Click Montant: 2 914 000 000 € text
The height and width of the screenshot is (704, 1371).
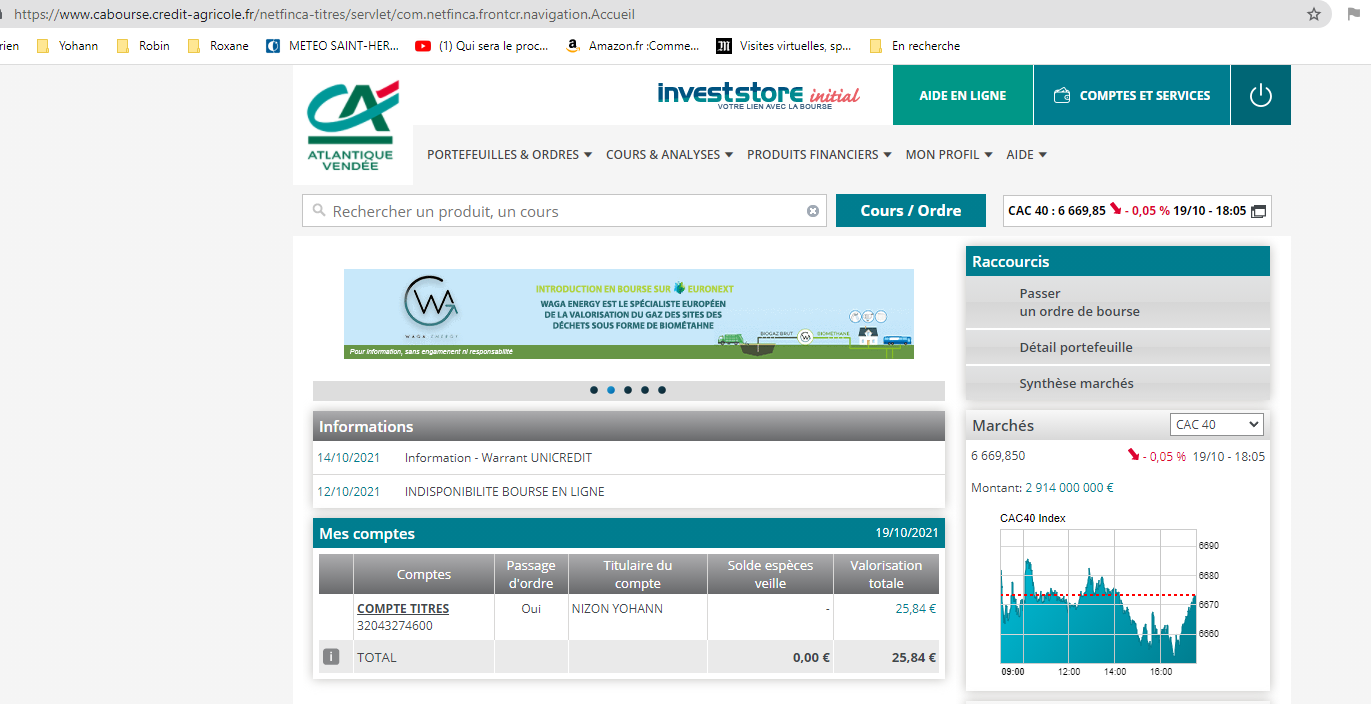[1042, 488]
